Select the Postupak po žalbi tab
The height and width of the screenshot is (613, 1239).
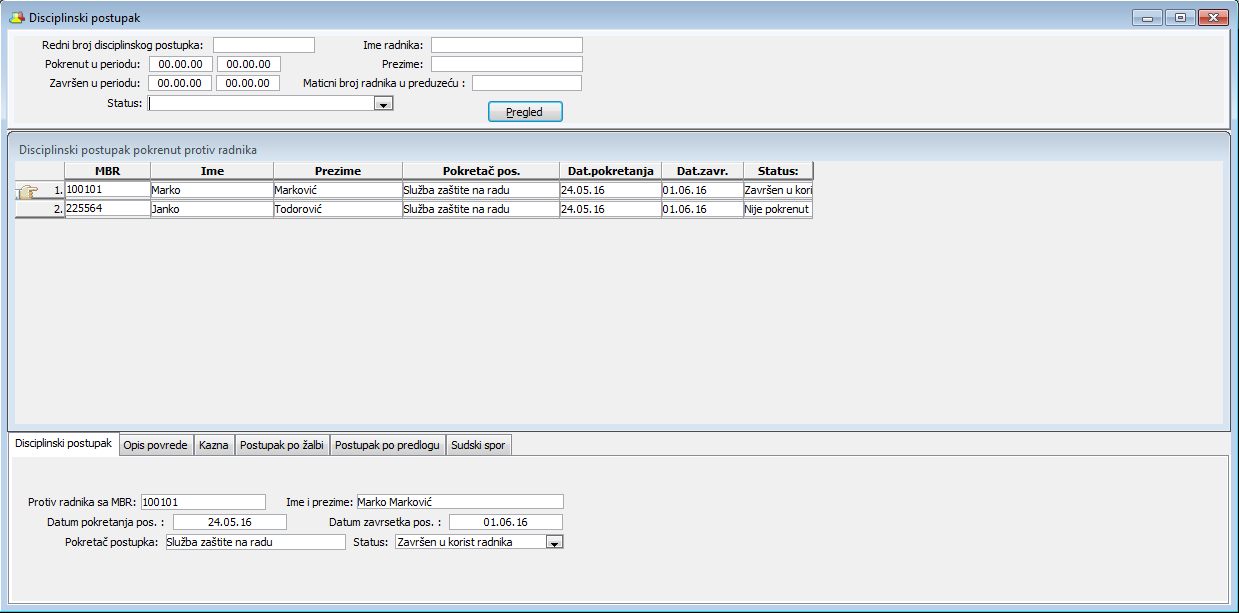[x=282, y=446]
